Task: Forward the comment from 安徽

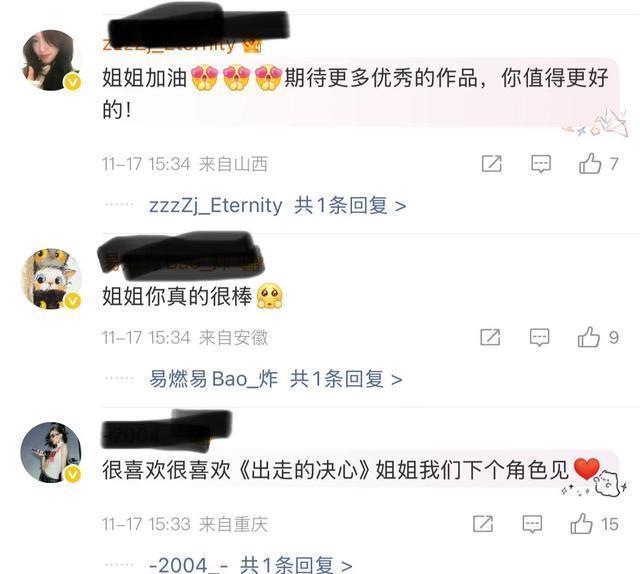Action: click(x=490, y=337)
